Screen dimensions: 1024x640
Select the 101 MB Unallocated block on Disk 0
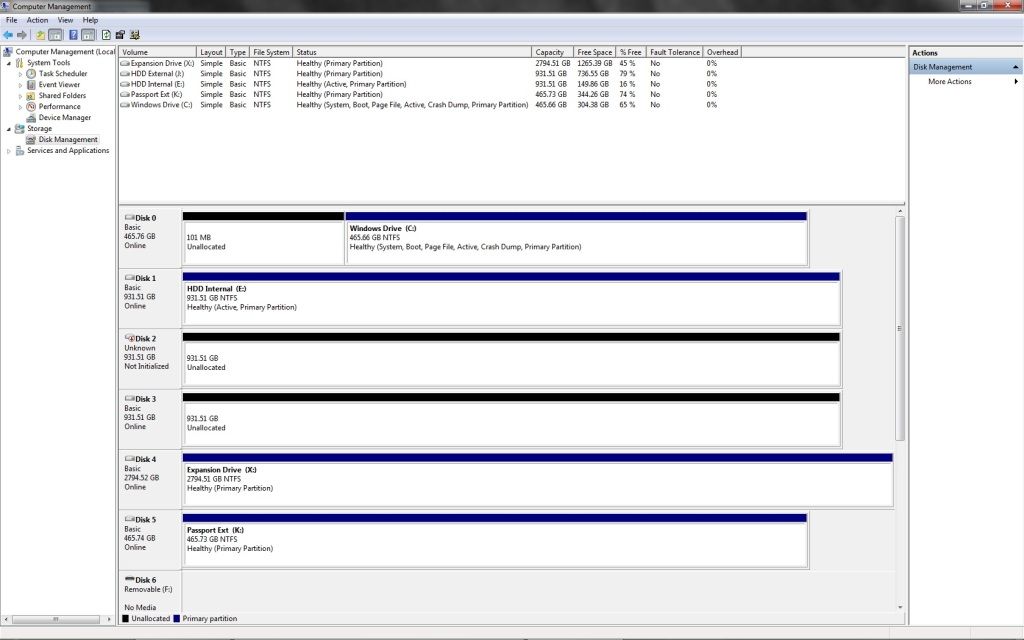(x=263, y=238)
